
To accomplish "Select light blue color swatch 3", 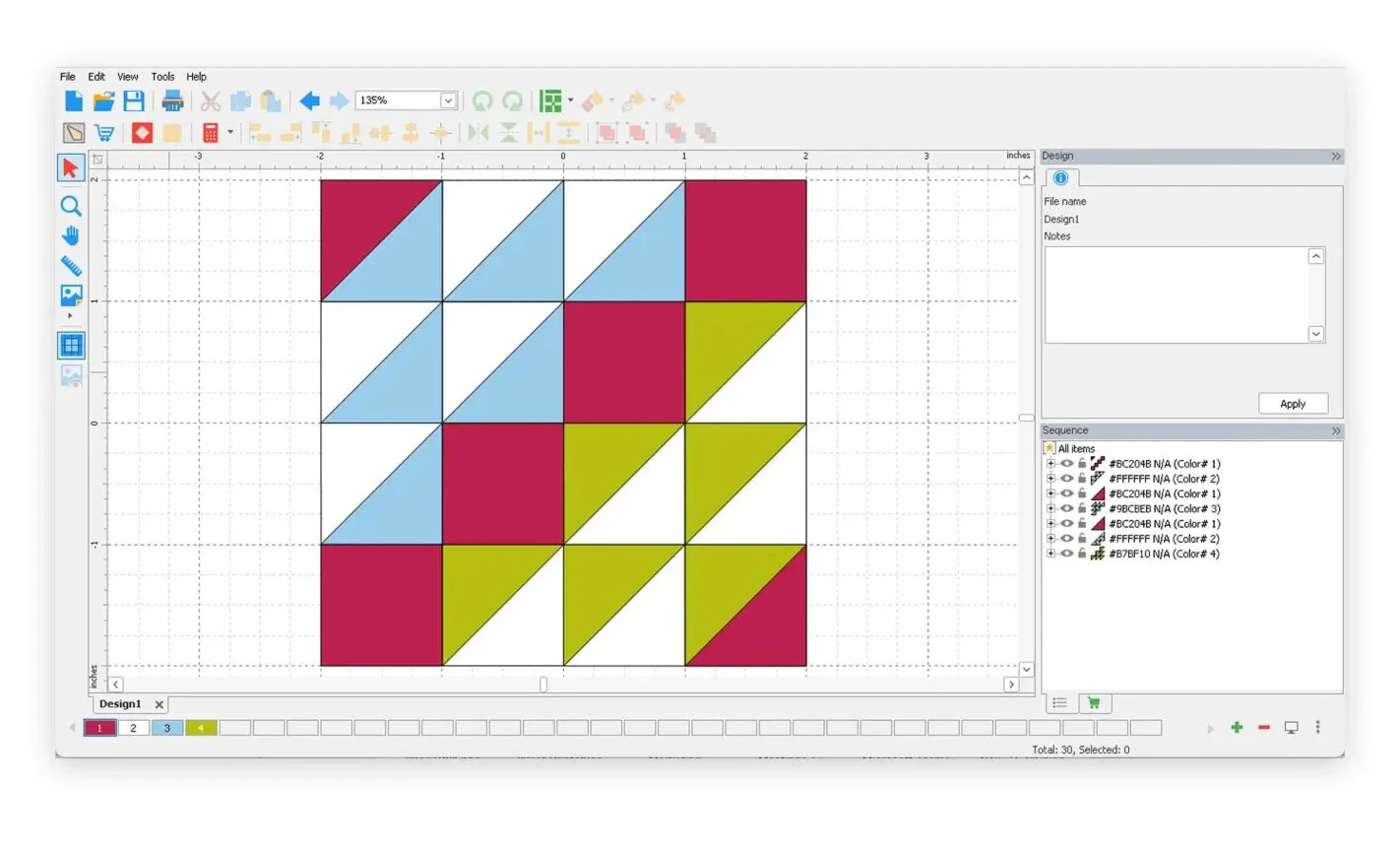I will [167, 729].
